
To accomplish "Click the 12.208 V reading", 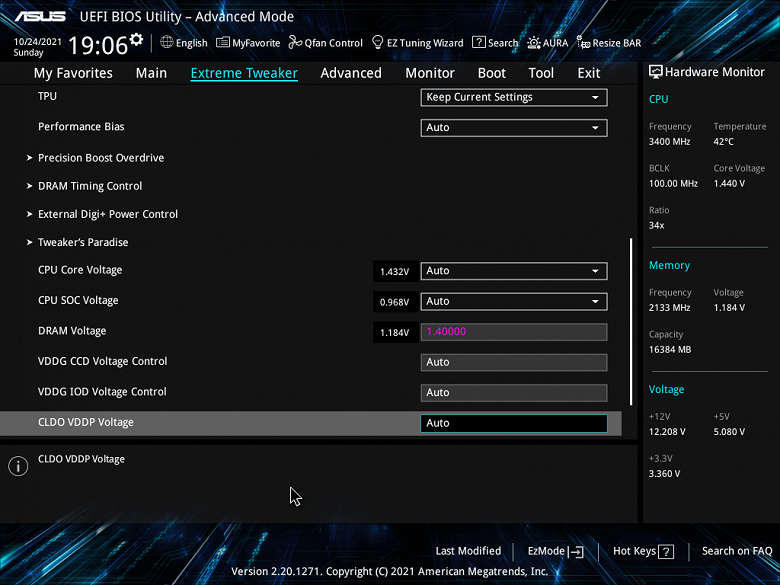I will (667, 432).
